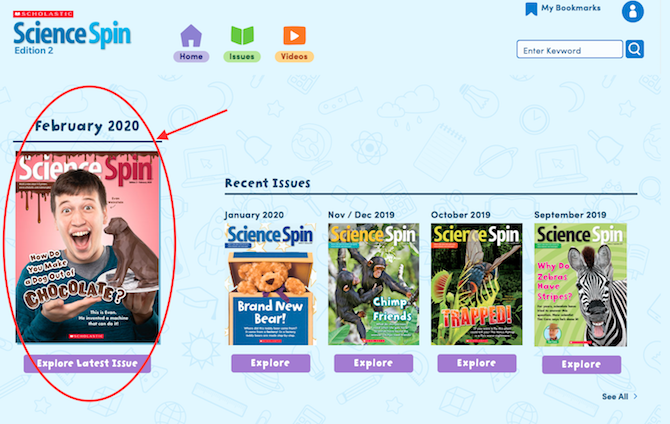The height and width of the screenshot is (424, 670).
Task: Explore the Nov / Dec 2019 issue
Action: pyautogui.click(x=373, y=363)
